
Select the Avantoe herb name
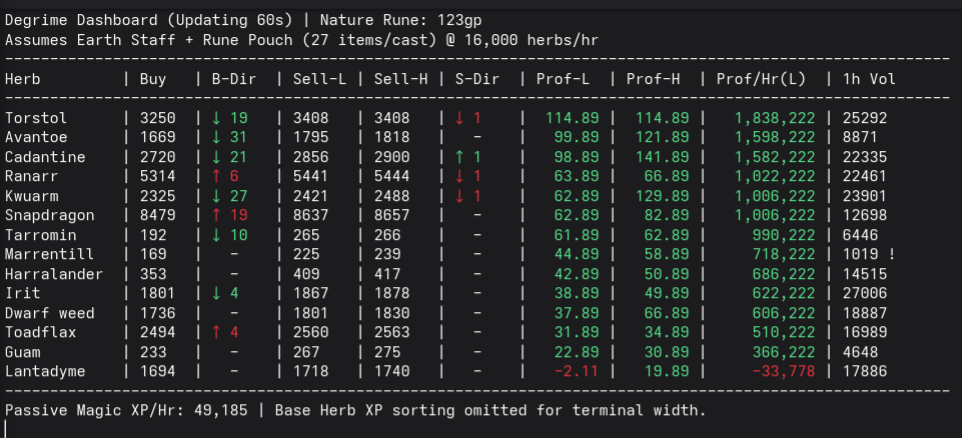[36, 137]
